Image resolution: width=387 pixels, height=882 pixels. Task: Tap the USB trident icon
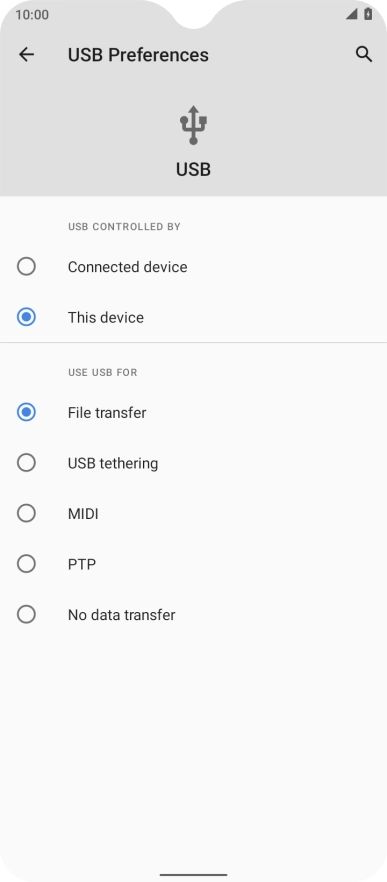[x=194, y=125]
